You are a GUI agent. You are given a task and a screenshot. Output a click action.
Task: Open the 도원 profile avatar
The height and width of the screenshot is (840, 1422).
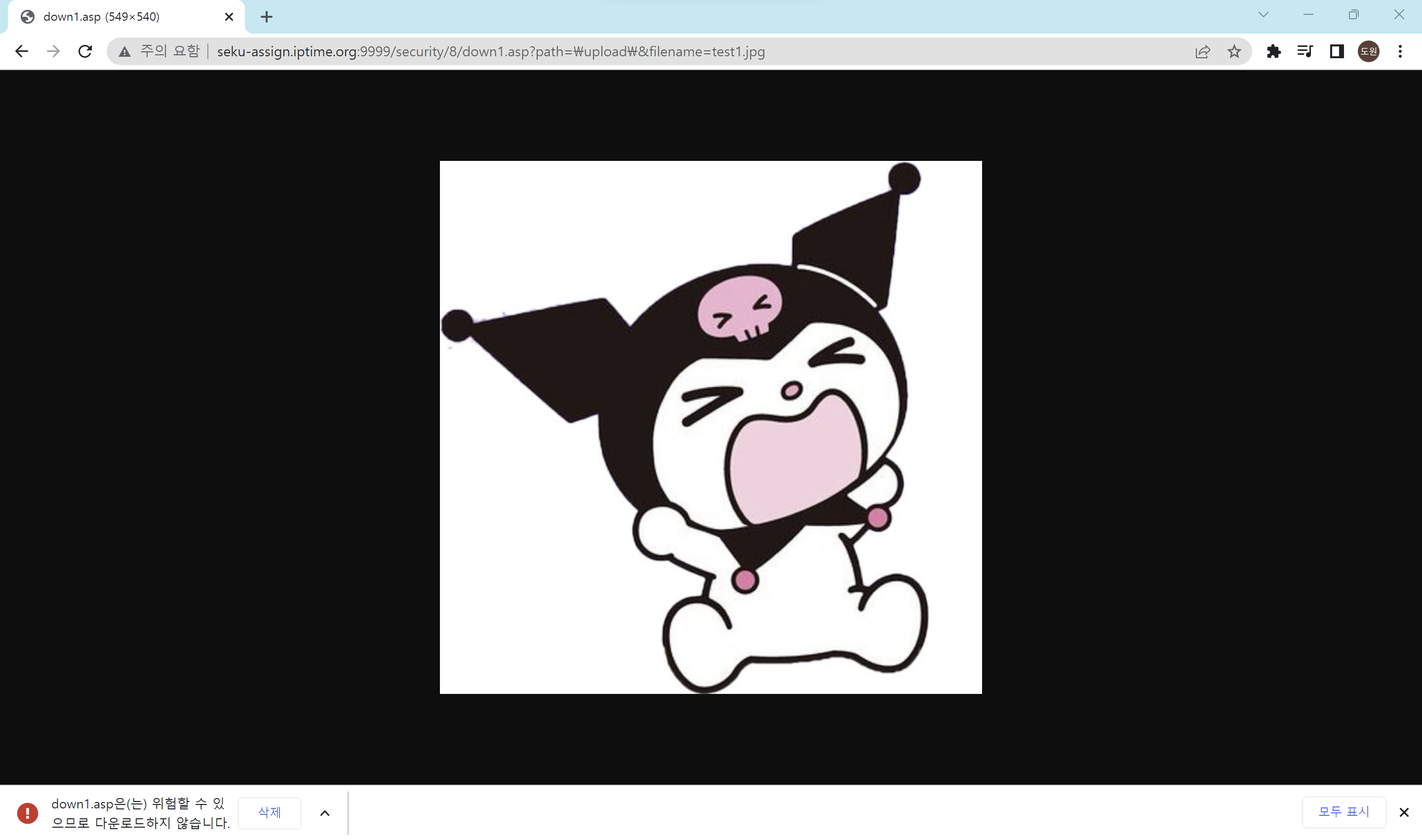coord(1368,51)
